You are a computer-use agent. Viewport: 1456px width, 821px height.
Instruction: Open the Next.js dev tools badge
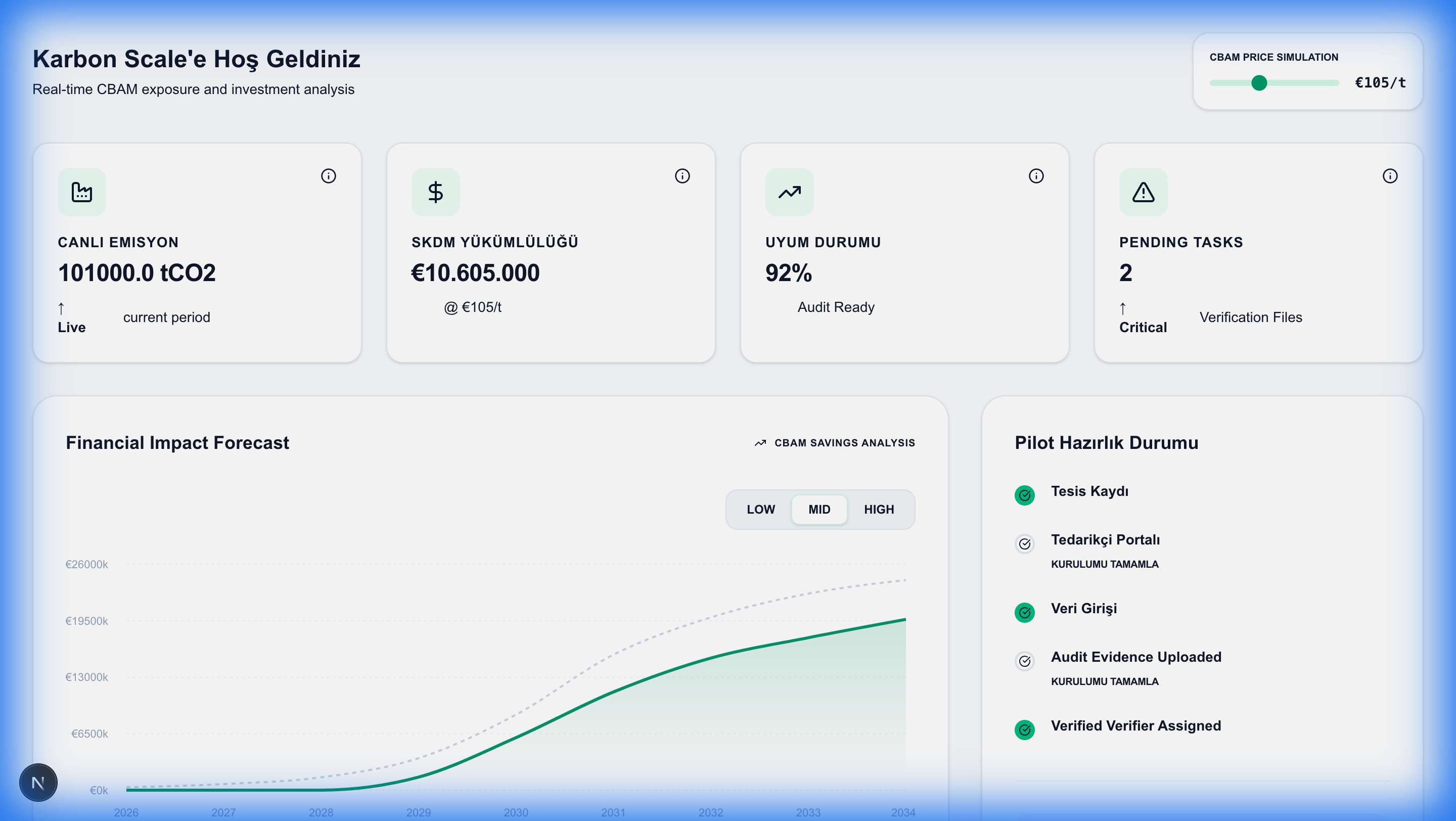(38, 783)
